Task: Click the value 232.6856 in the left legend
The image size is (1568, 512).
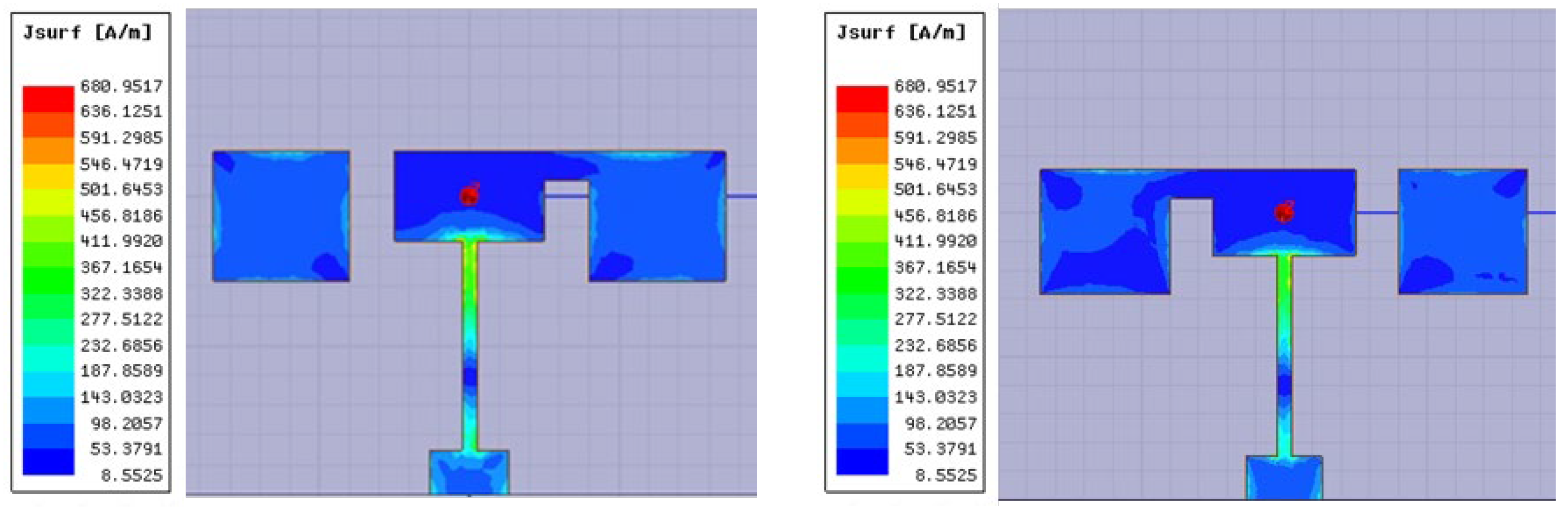Action: point(122,346)
